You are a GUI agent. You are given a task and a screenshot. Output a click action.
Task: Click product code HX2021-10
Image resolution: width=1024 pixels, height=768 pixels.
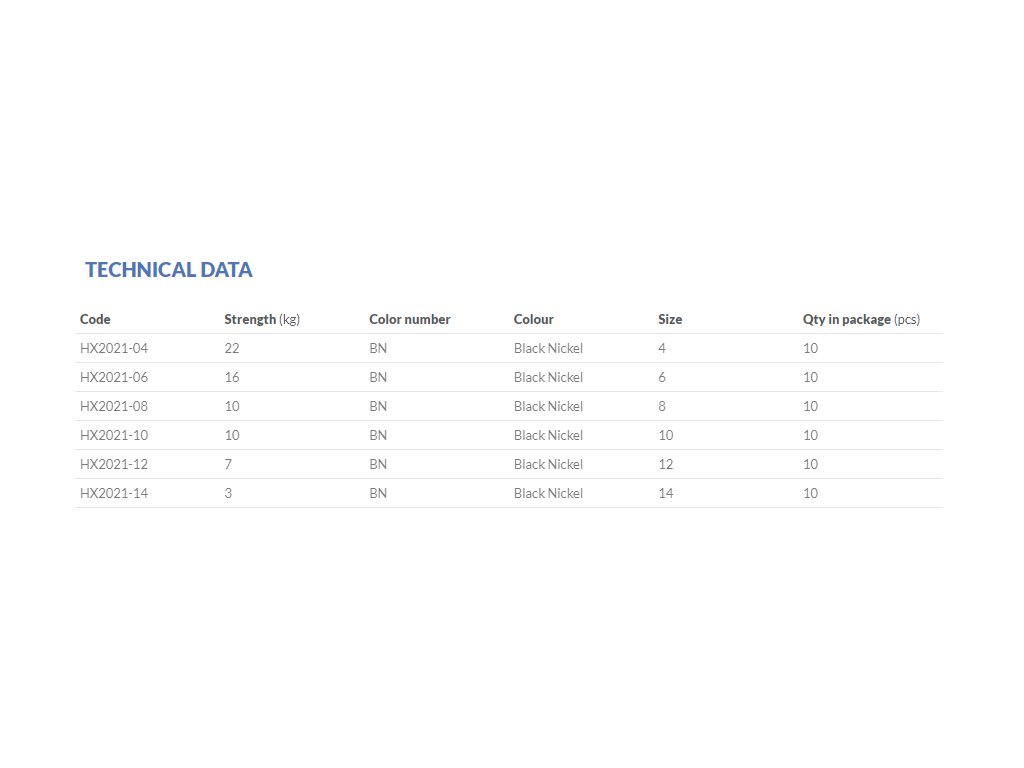(114, 435)
